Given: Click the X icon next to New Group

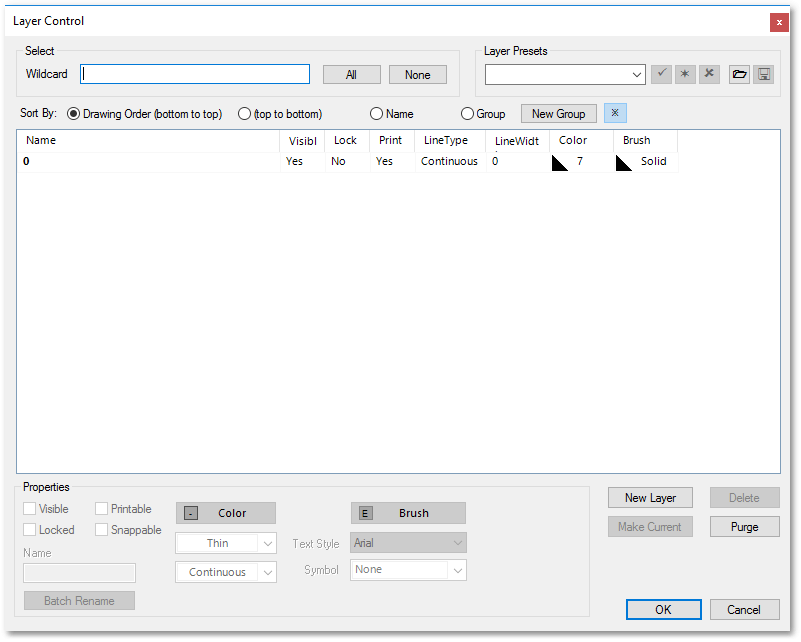Looking at the screenshot, I should pos(614,113).
